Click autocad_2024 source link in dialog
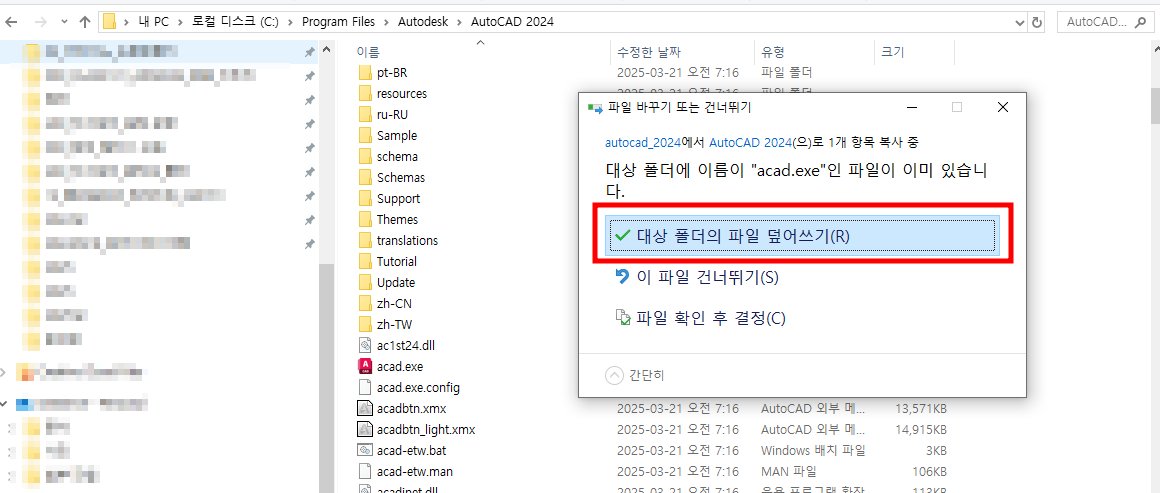Viewport: 1160px width, 493px height. click(642, 141)
